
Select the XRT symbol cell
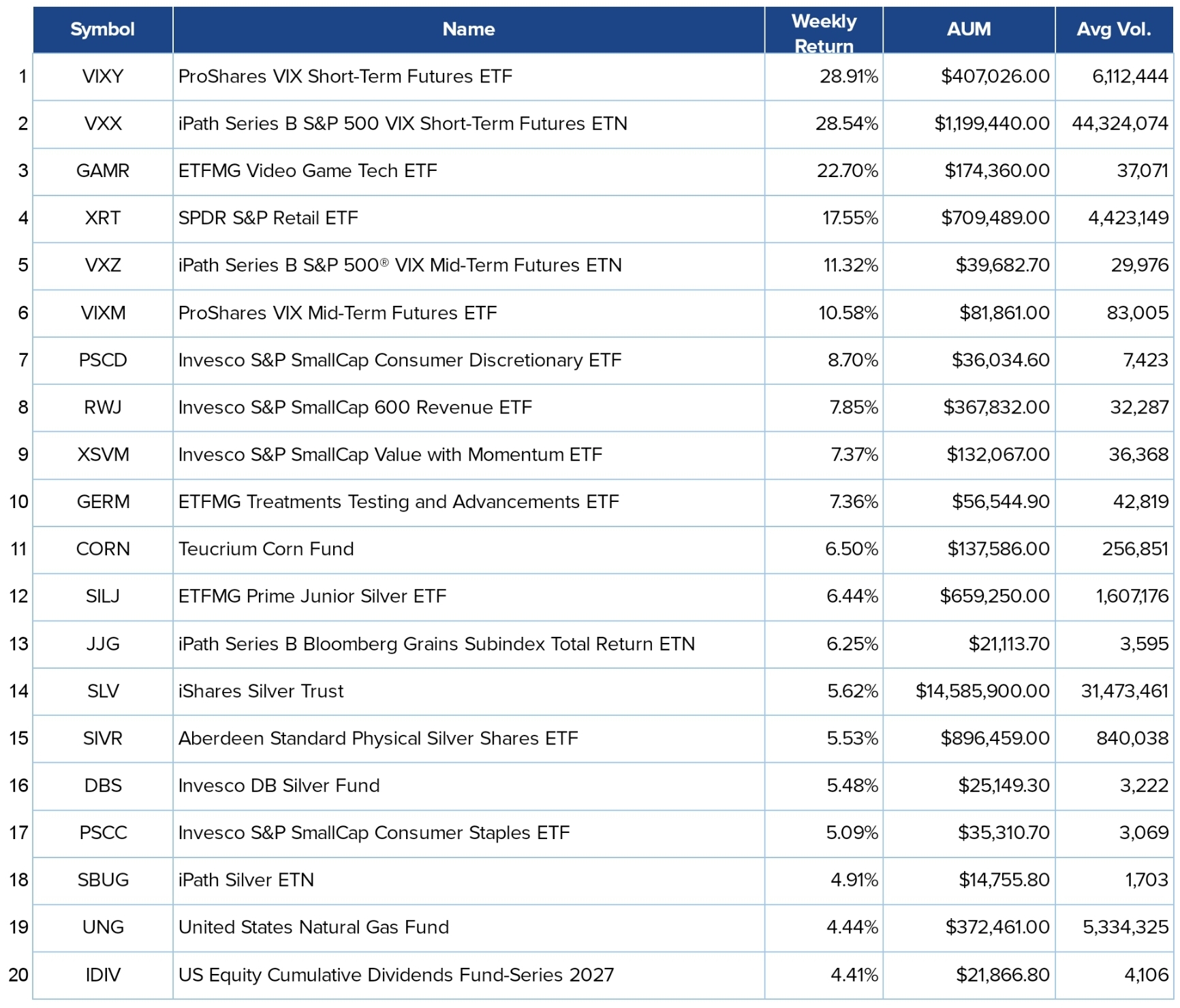[103, 218]
